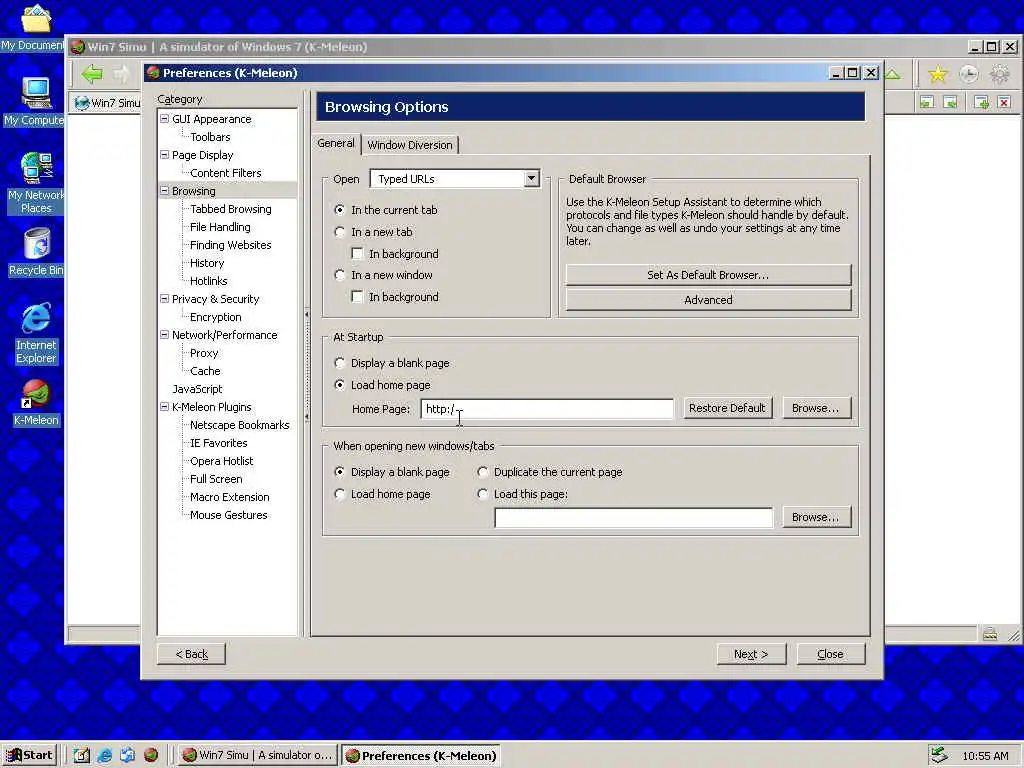The image size is (1024, 768).
Task: Open My Computer desktop icon
Action: tap(34, 101)
